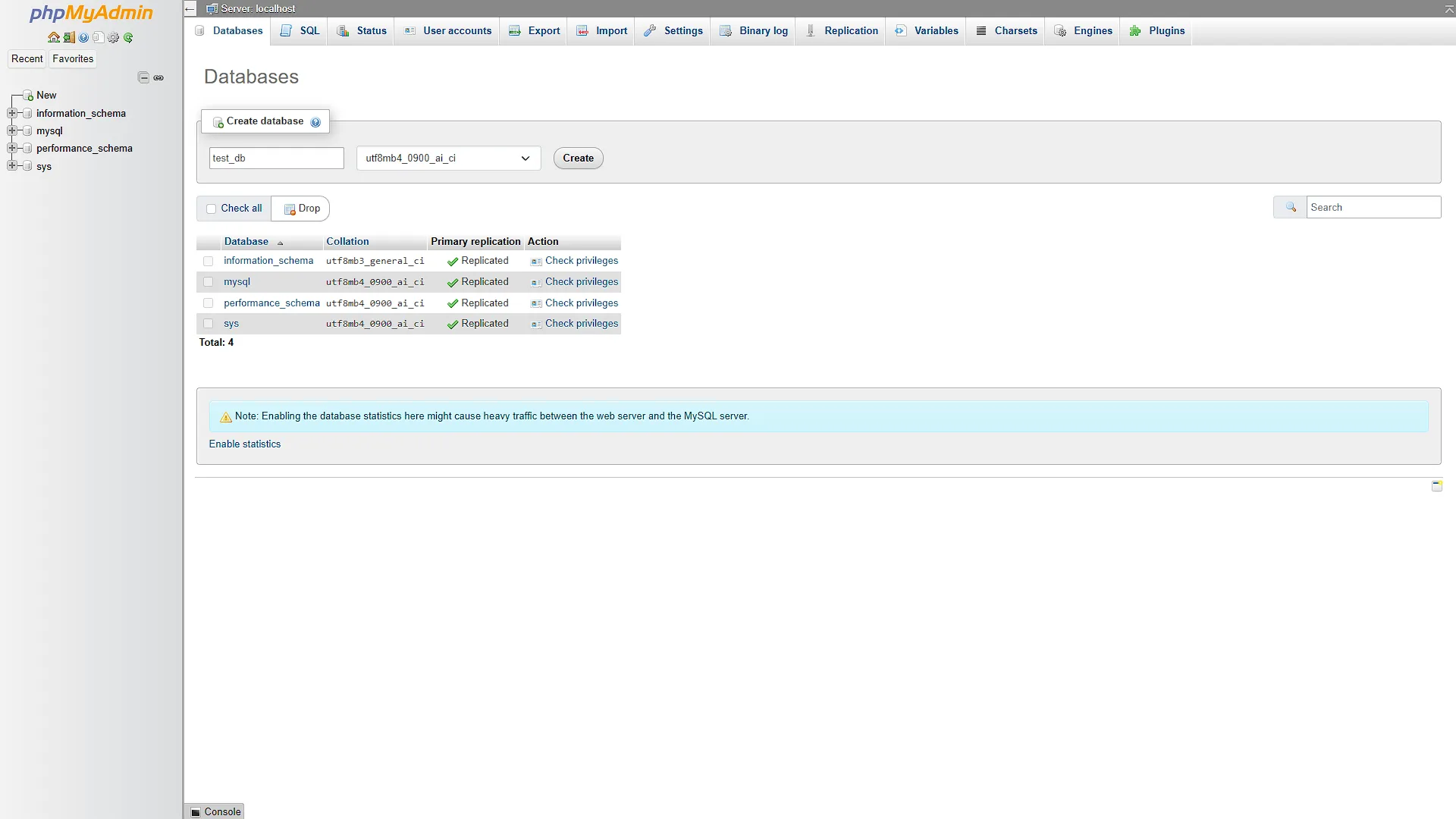Collapse page header using top-right arrow icon
Screen dimensions: 1456x819
[x=1449, y=9]
